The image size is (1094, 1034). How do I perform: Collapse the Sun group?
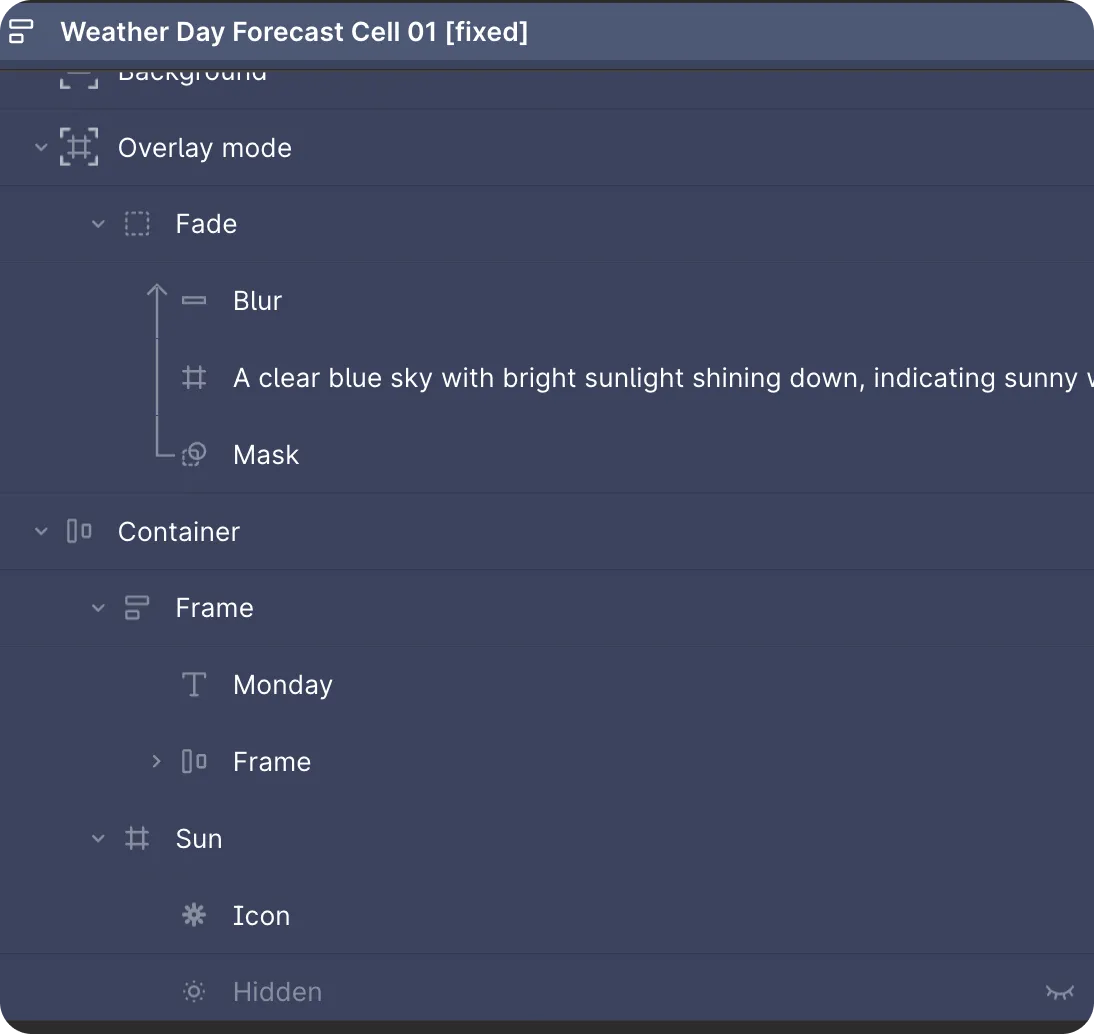coord(98,838)
